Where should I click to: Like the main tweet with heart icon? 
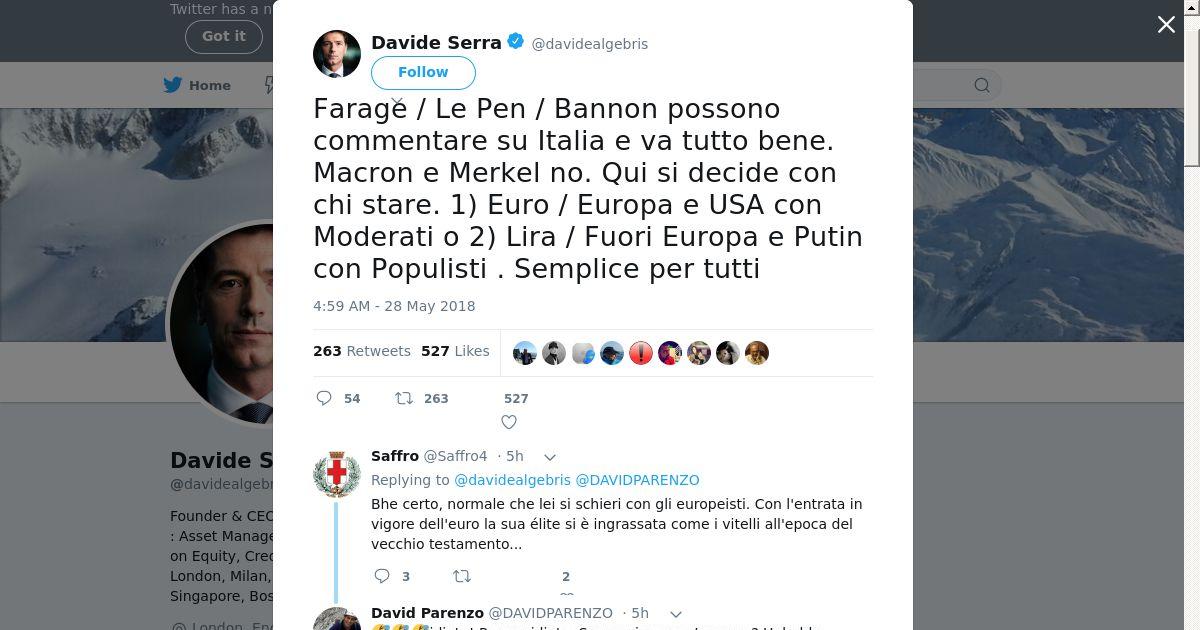509,422
